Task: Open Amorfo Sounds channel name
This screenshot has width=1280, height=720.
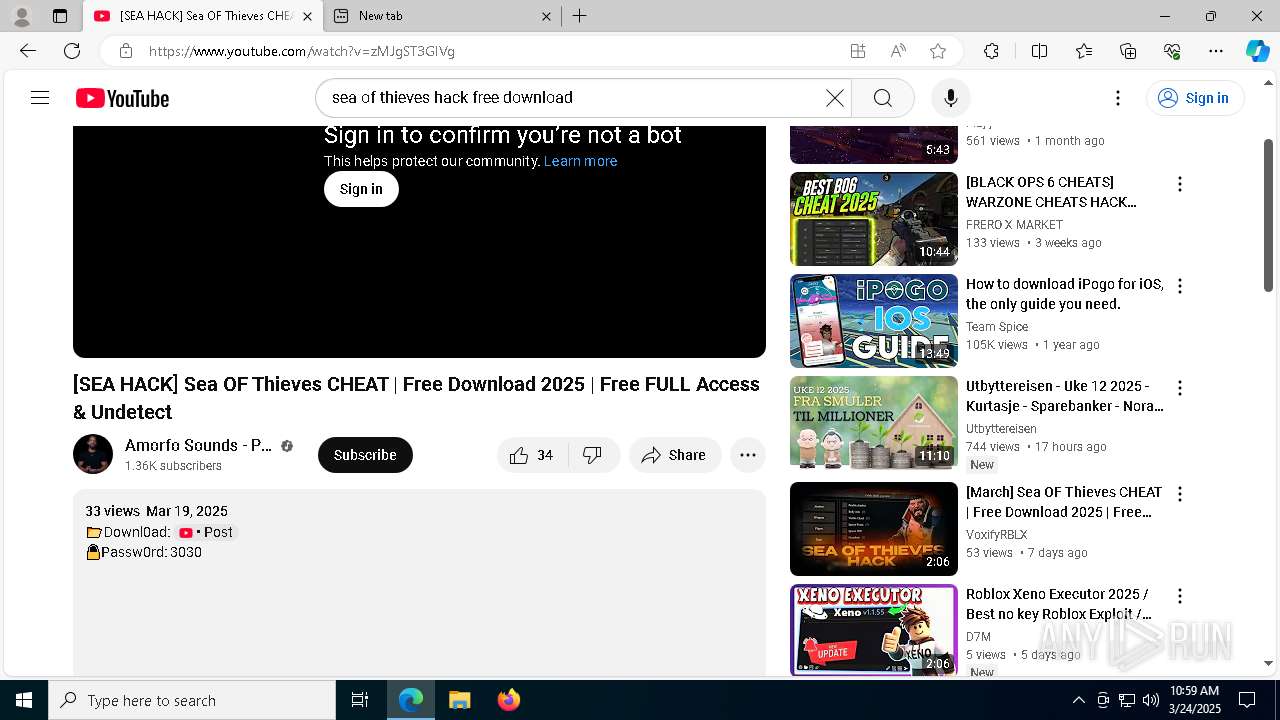Action: pos(198,446)
